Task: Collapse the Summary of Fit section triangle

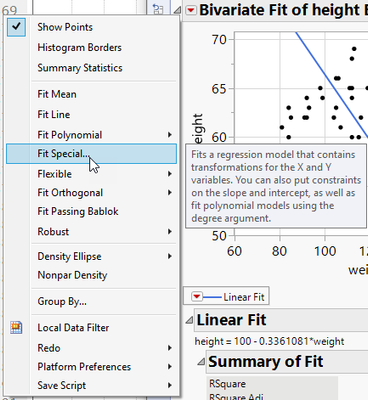Action: pos(201,361)
